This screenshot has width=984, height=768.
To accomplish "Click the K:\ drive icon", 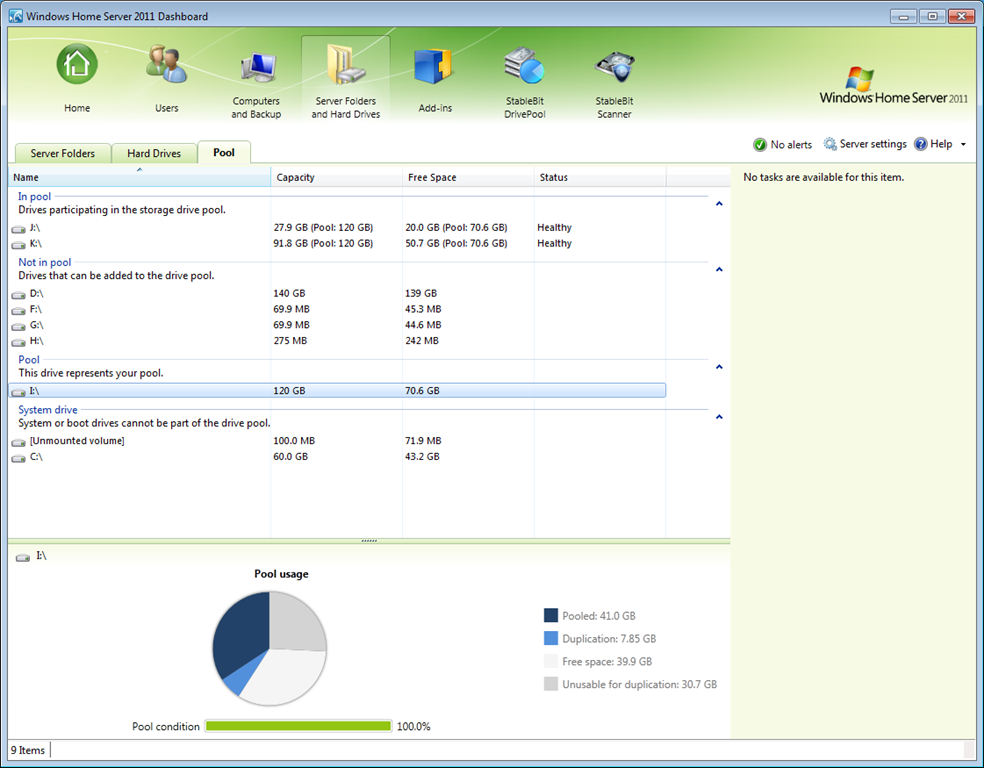I will coord(19,244).
